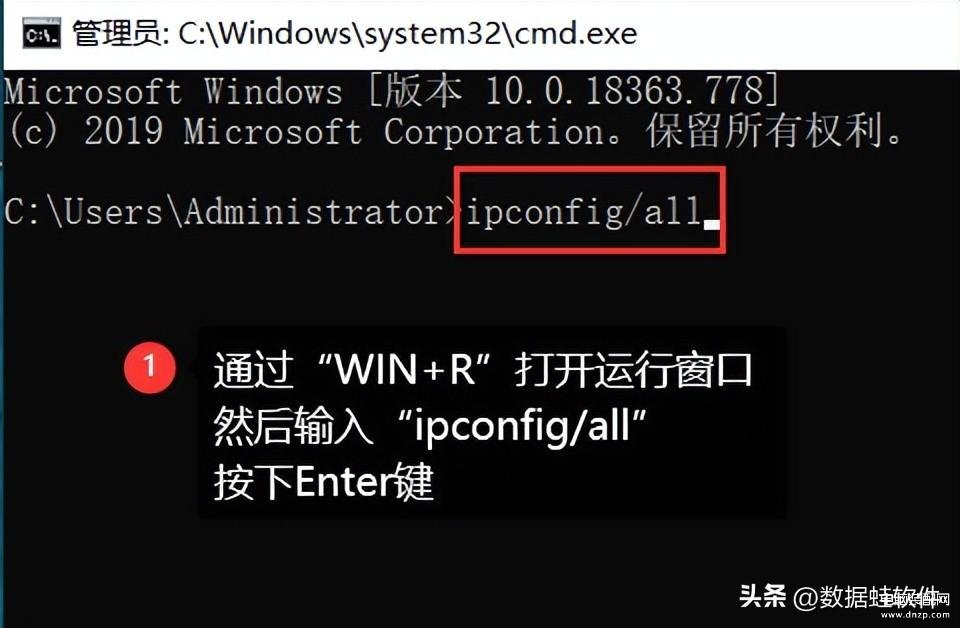Click the "C:\Windows\system32\cmd.exe" title path
Viewport: 960px width, 628px height.
point(408,34)
